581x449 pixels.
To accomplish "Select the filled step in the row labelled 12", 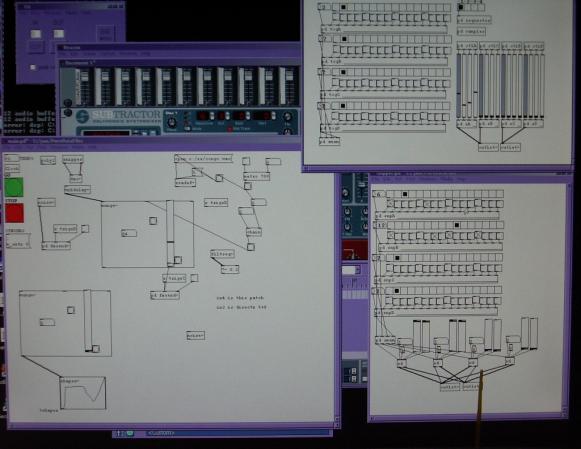I will click(457, 225).
